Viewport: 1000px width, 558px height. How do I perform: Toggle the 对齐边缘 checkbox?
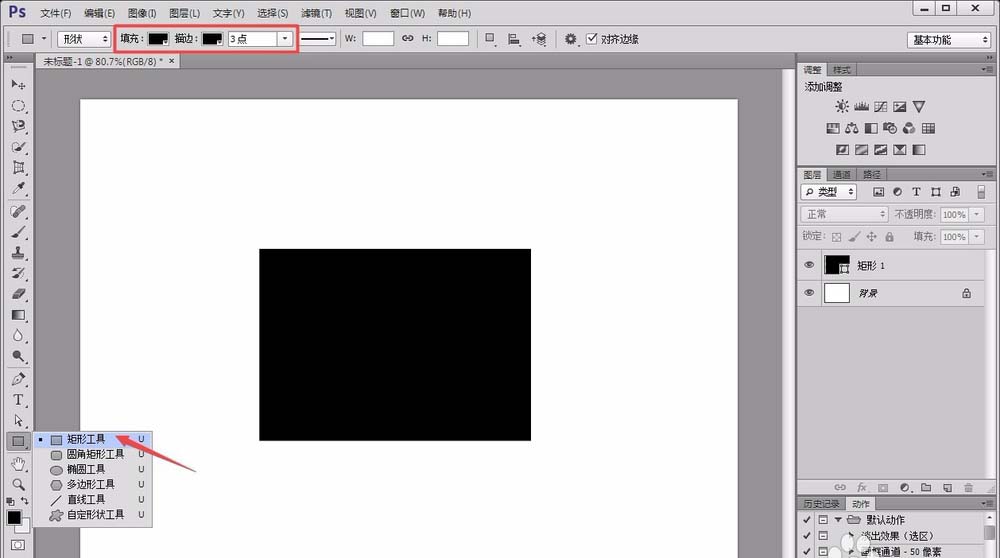pos(592,39)
